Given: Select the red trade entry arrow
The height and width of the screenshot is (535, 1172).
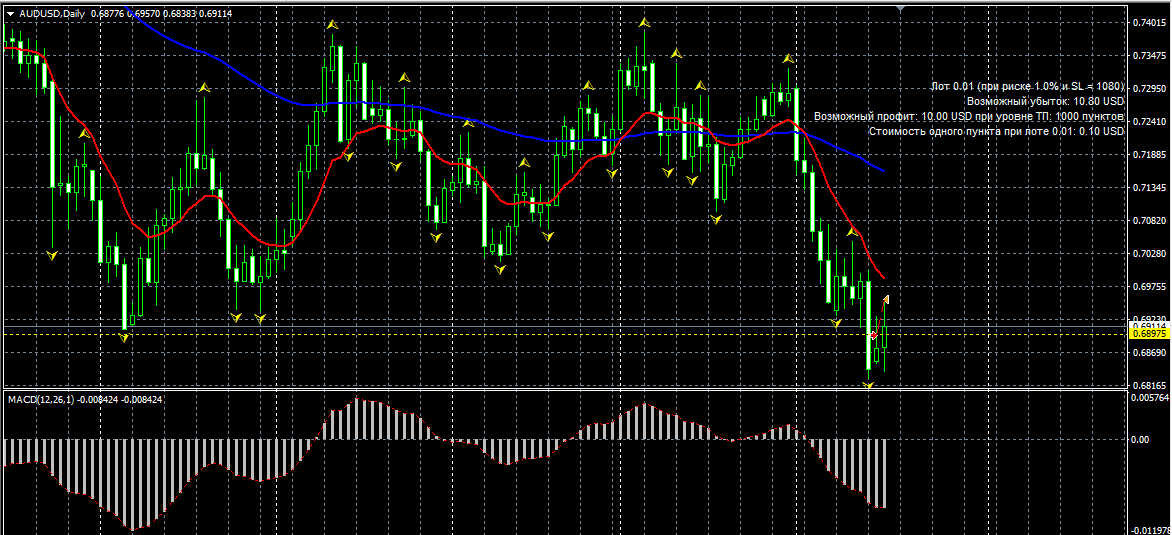Looking at the screenshot, I should 874,335.
